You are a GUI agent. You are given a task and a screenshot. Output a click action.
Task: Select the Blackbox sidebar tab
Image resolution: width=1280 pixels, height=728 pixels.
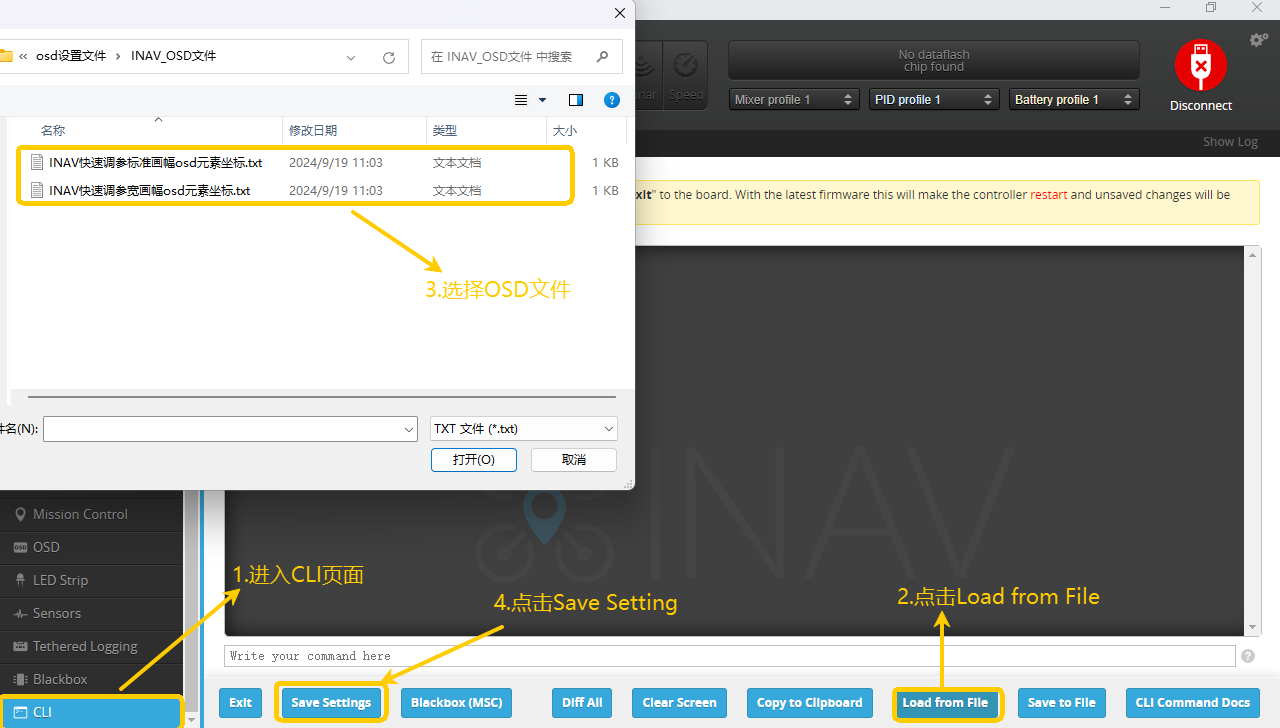point(60,679)
